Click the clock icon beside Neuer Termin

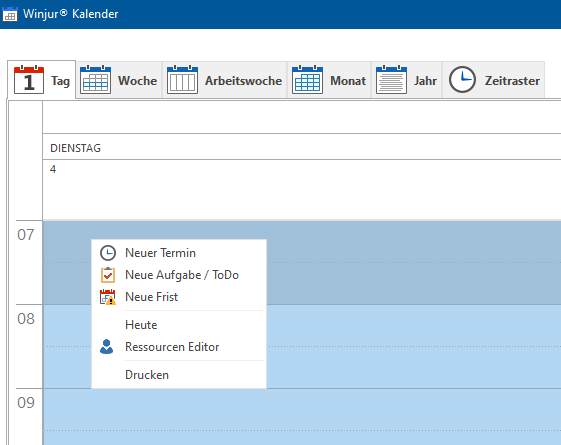pos(108,253)
